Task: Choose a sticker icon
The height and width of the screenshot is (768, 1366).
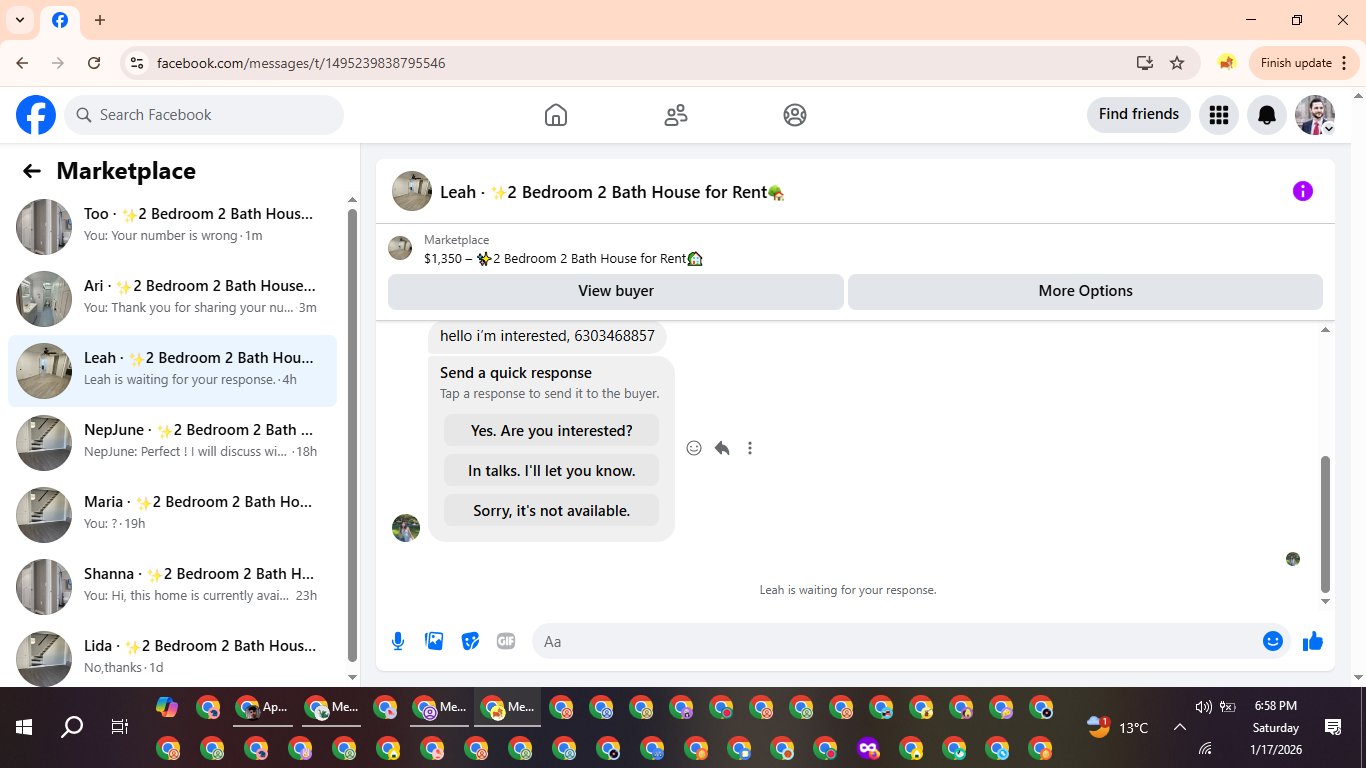Action: point(470,641)
